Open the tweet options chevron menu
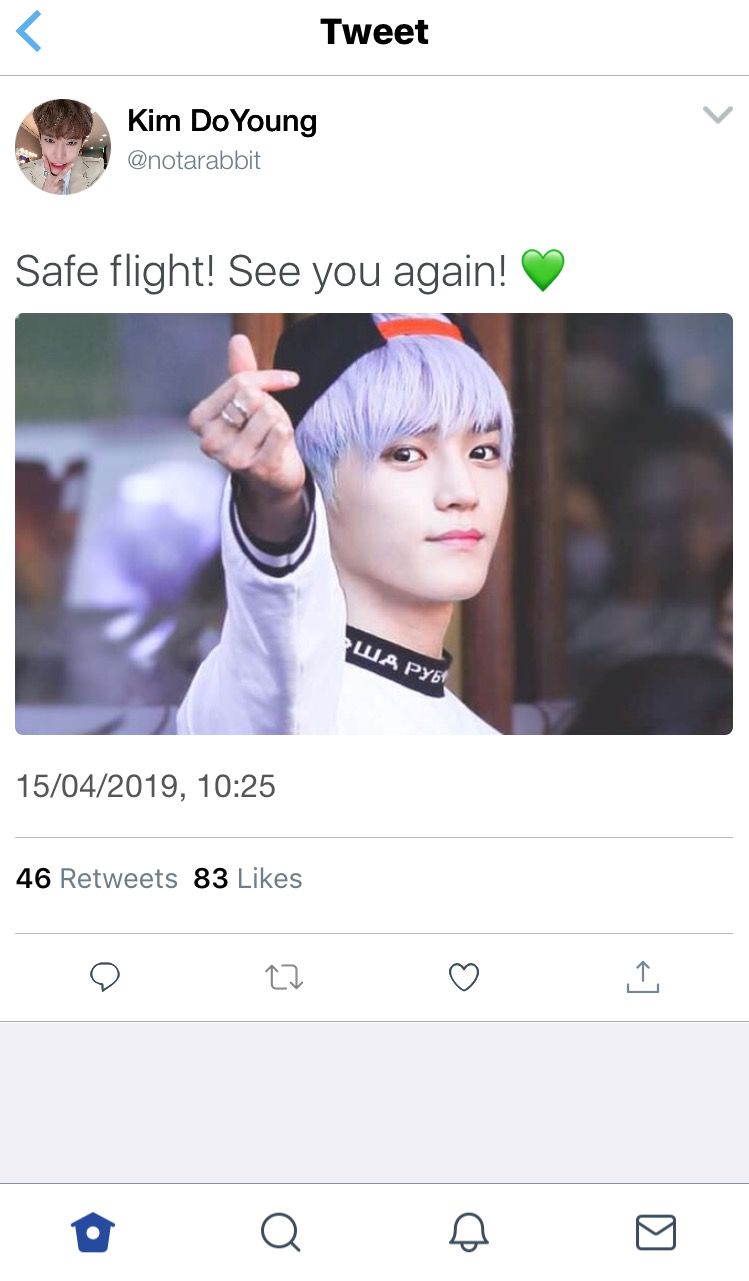This screenshot has width=749, height=1281. [x=717, y=115]
